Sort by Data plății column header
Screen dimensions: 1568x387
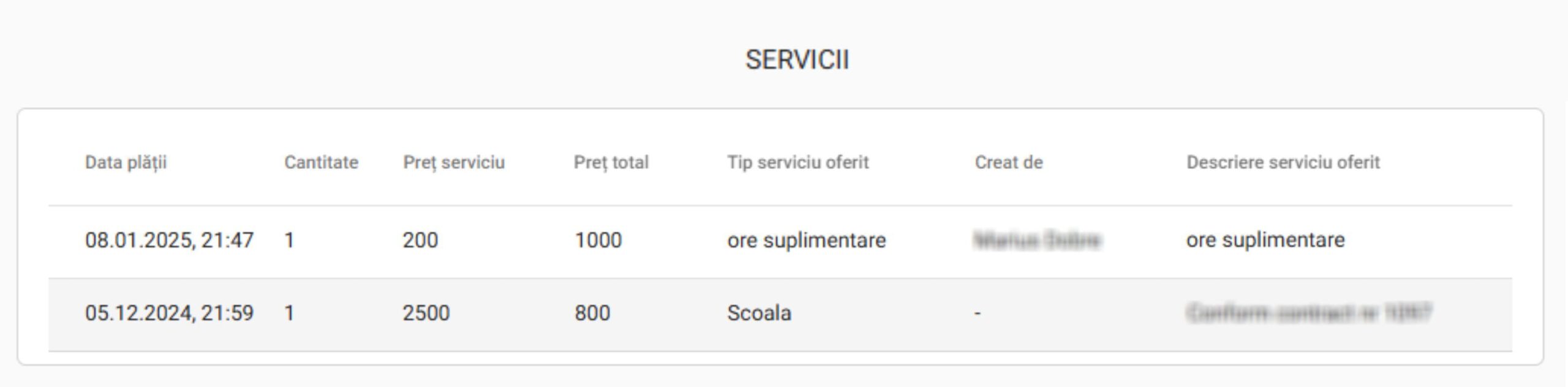(126, 163)
